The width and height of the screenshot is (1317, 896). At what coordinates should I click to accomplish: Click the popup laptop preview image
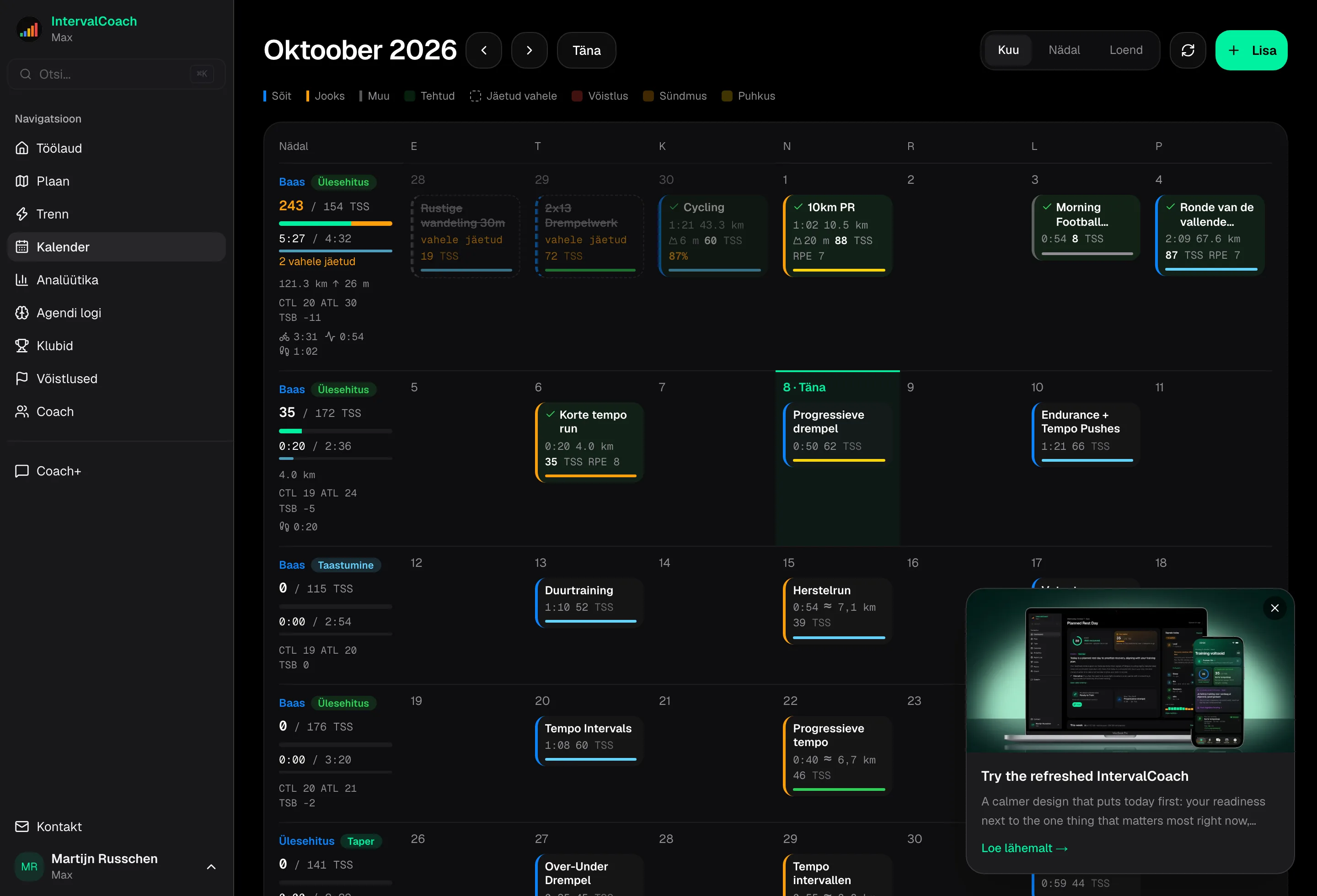[x=1130, y=671]
